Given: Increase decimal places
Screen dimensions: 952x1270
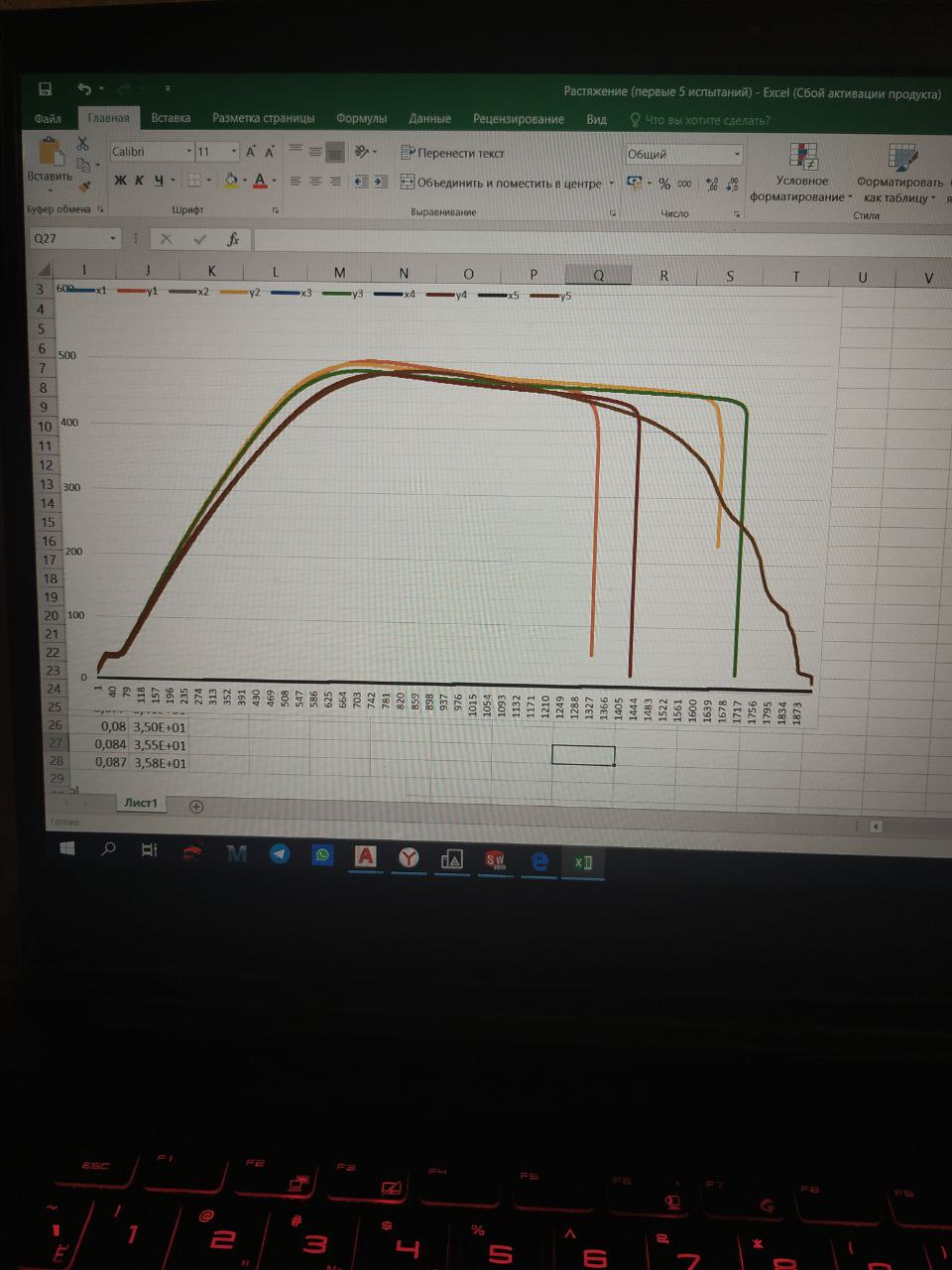Looking at the screenshot, I should (712, 185).
